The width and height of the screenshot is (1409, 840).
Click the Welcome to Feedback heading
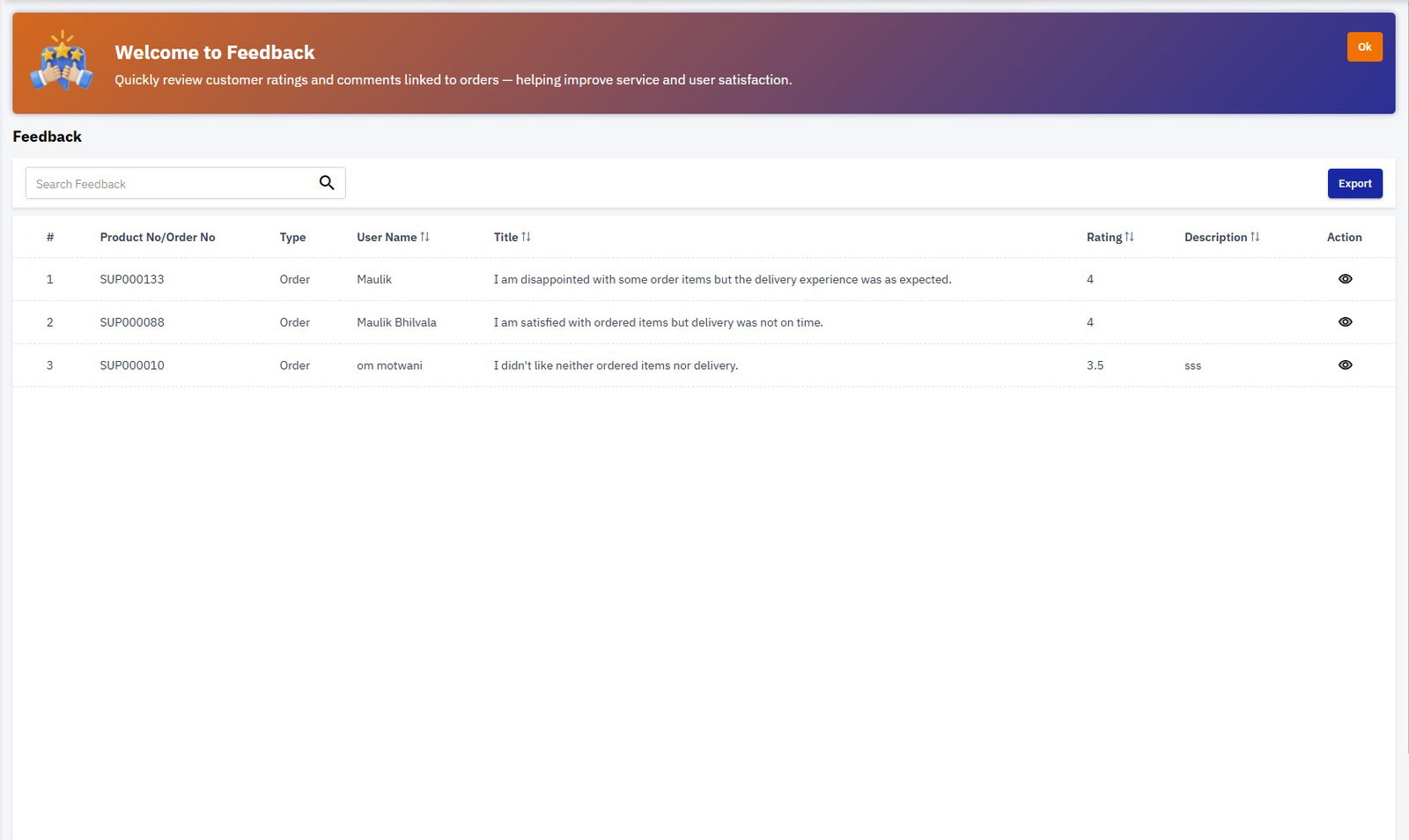pyautogui.click(x=214, y=52)
